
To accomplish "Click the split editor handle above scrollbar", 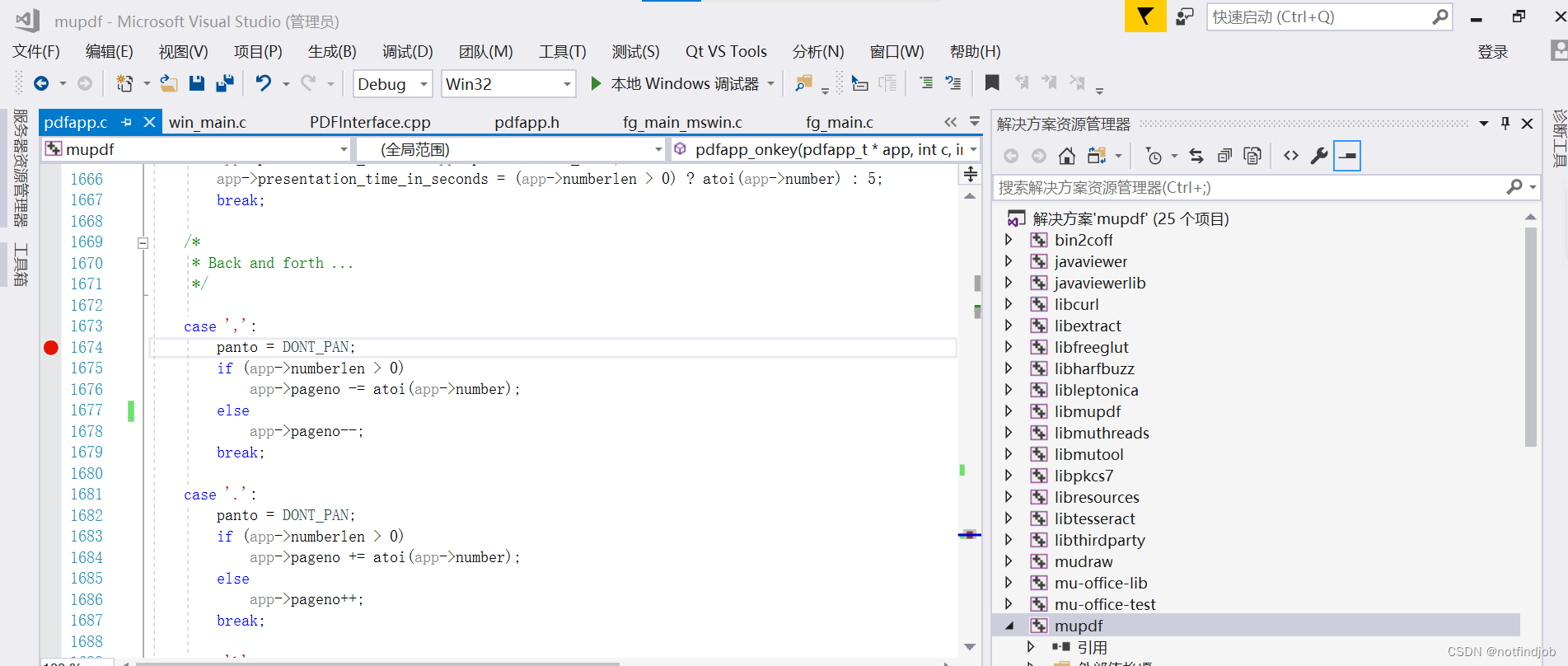I will coord(970,174).
